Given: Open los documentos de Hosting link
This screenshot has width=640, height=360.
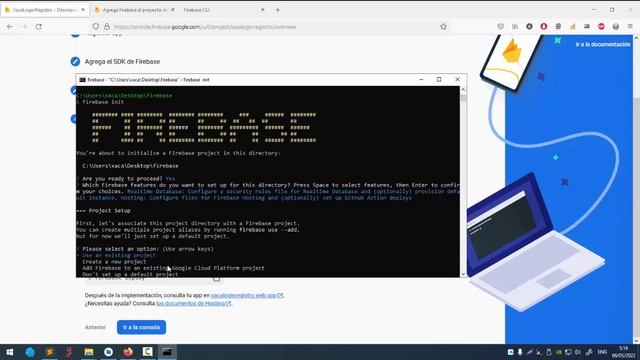Looking at the screenshot, I should coord(193,303).
